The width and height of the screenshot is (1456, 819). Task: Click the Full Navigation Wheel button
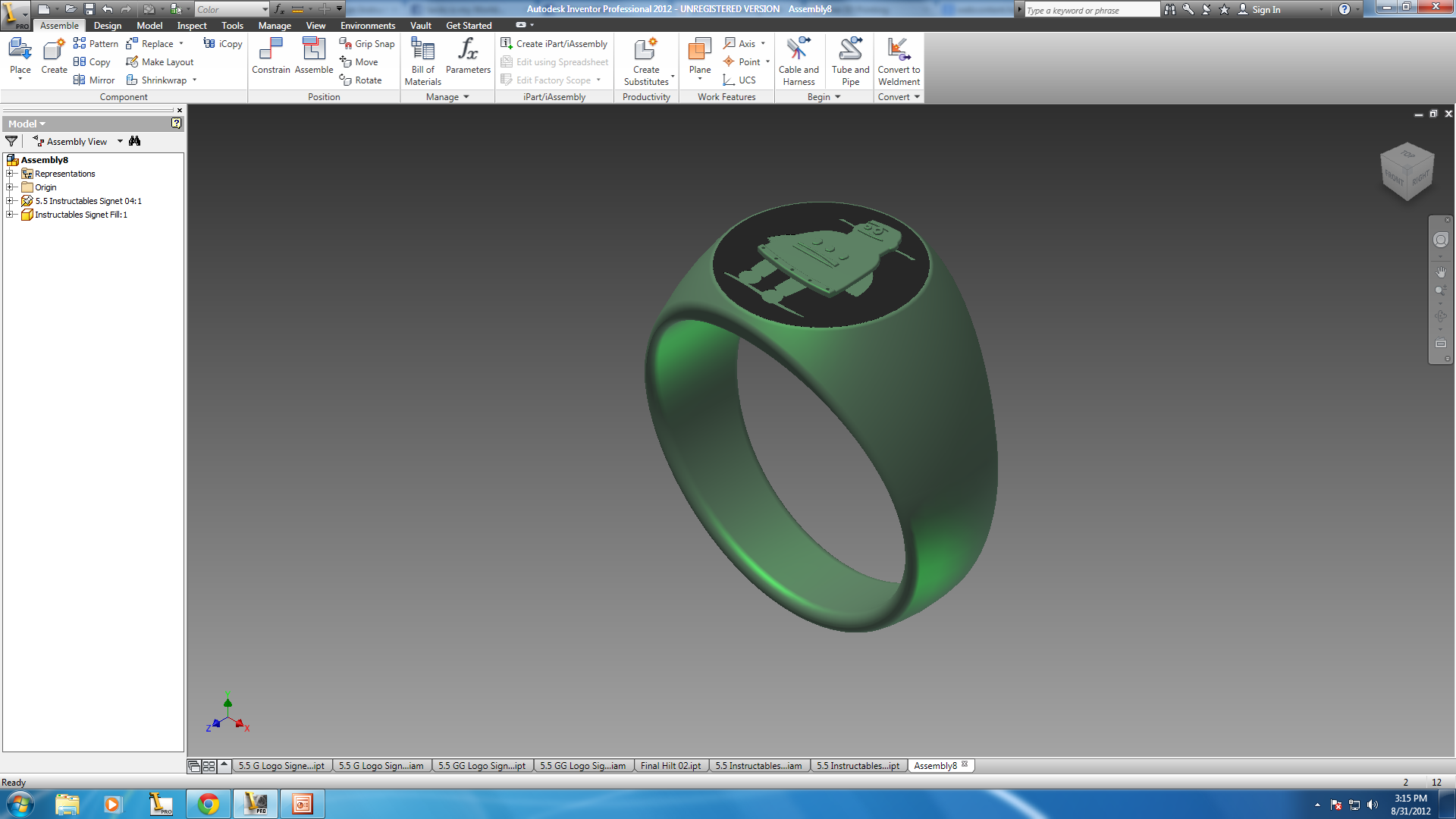pos(1440,240)
